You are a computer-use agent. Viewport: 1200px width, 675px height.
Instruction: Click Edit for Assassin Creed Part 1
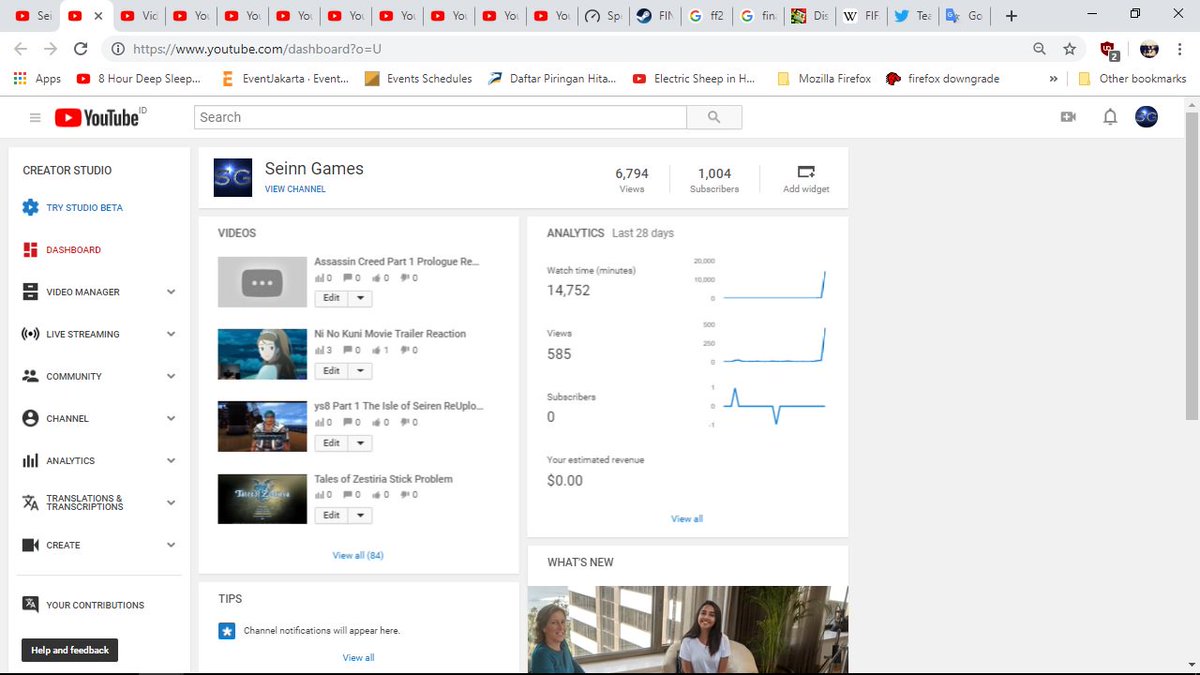tap(331, 298)
